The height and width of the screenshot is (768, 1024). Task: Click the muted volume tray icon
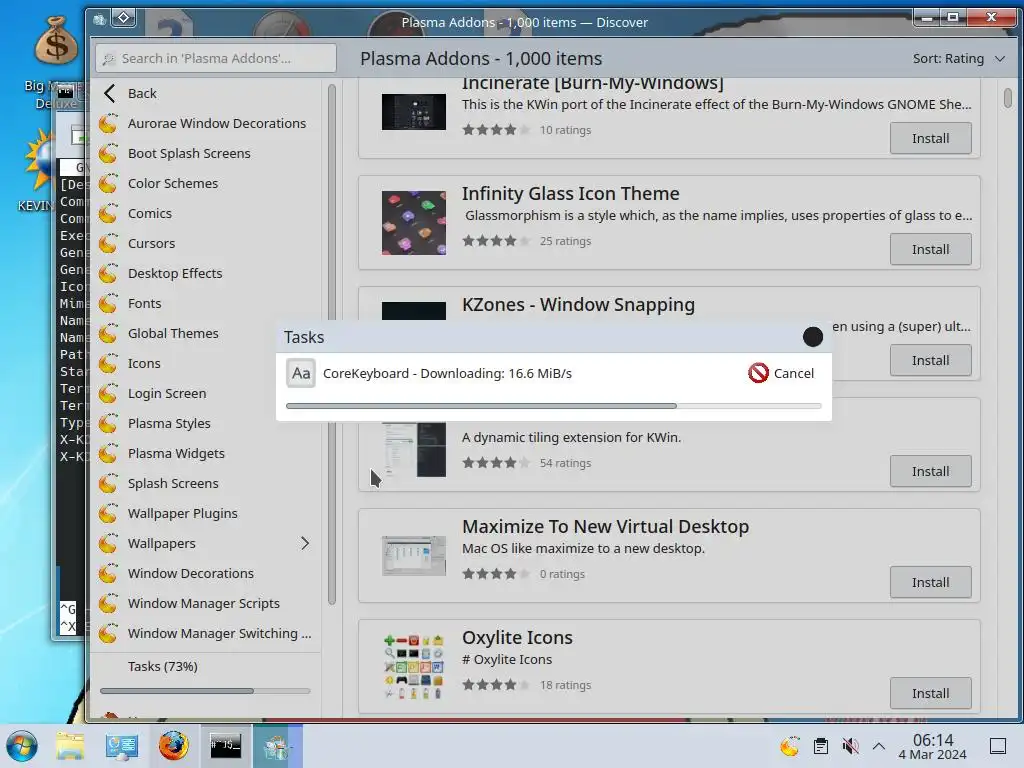pyautogui.click(x=850, y=746)
